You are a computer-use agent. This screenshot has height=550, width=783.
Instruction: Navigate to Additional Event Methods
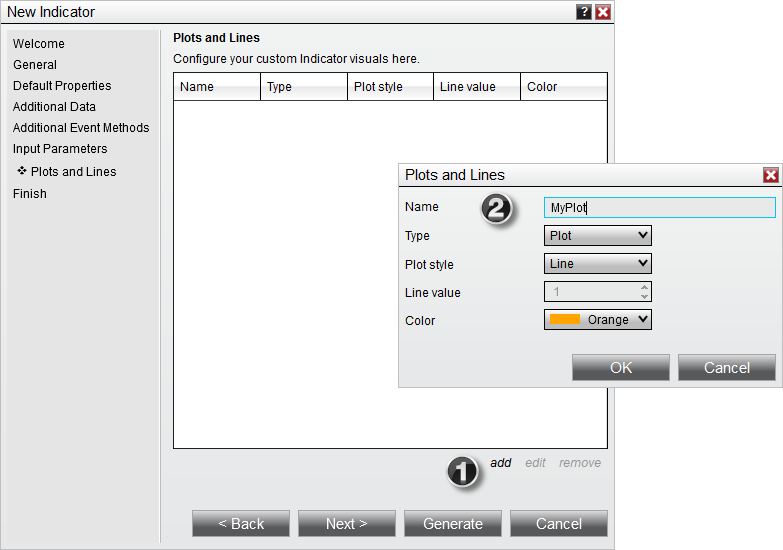point(81,128)
